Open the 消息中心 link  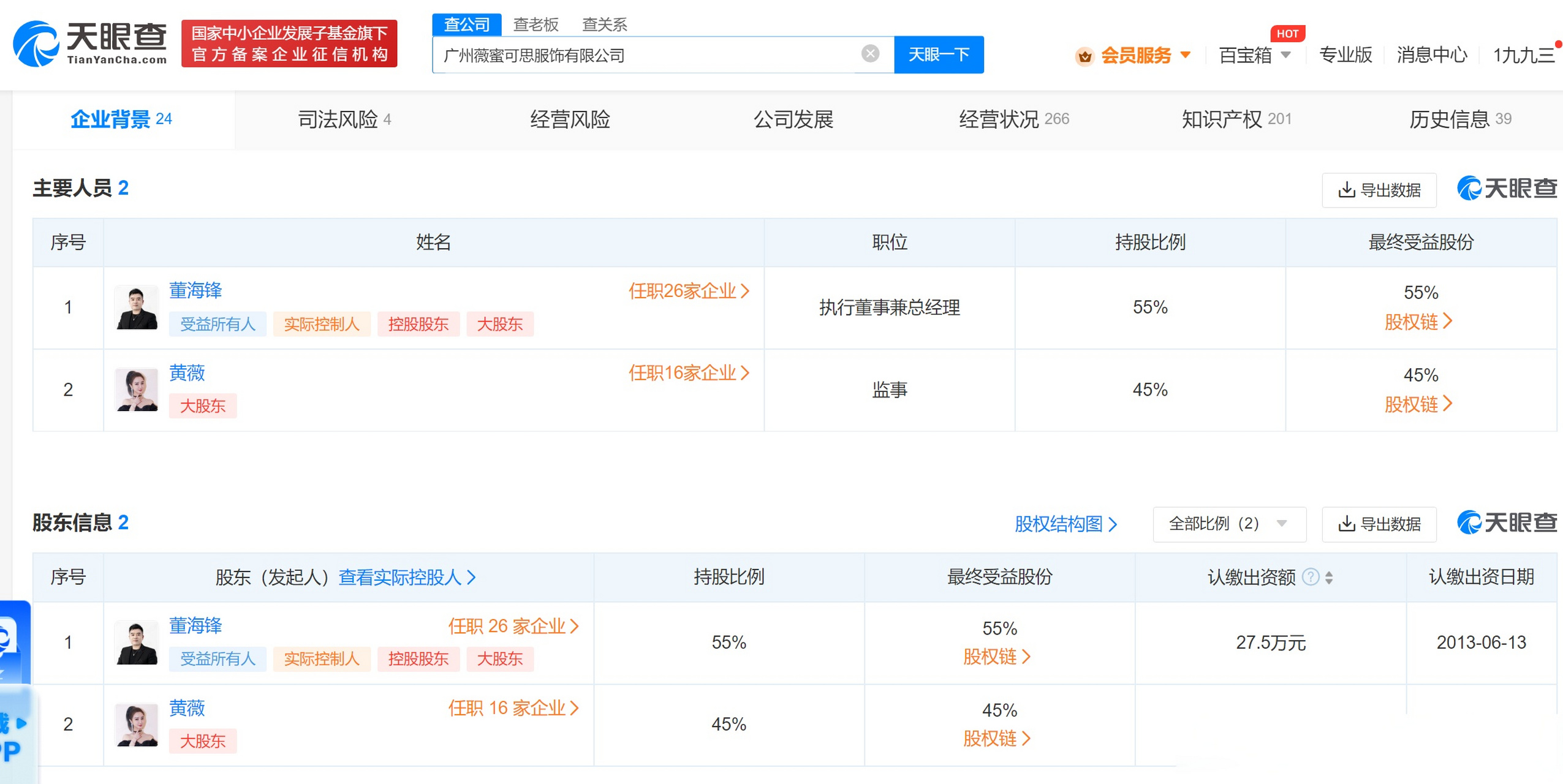1432,55
